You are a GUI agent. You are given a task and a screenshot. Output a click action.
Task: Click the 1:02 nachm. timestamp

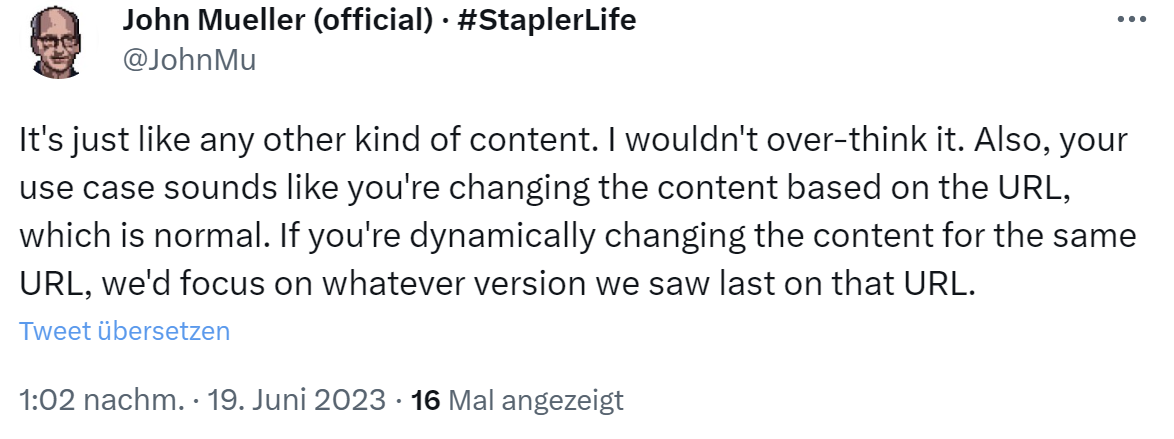pyautogui.click(x=101, y=400)
